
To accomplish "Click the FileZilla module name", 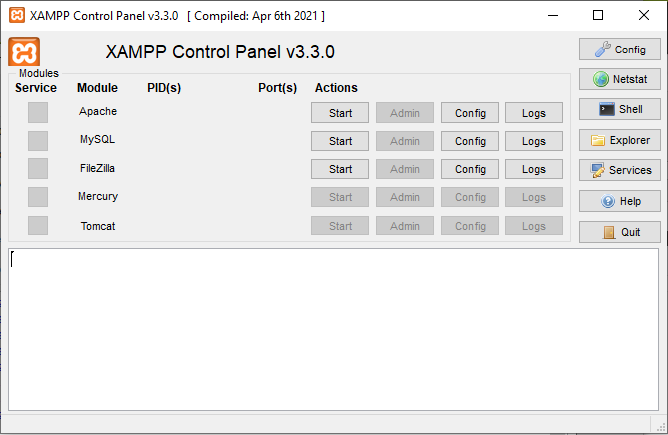I will click(98, 168).
